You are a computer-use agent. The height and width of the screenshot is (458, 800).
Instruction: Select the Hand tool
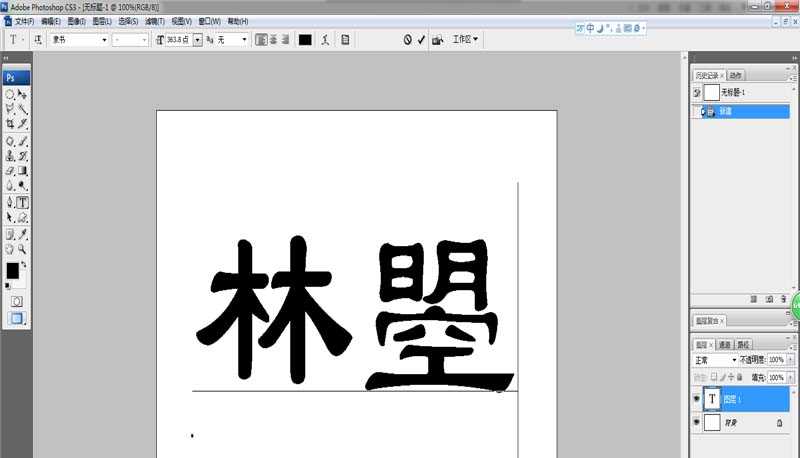(10, 249)
